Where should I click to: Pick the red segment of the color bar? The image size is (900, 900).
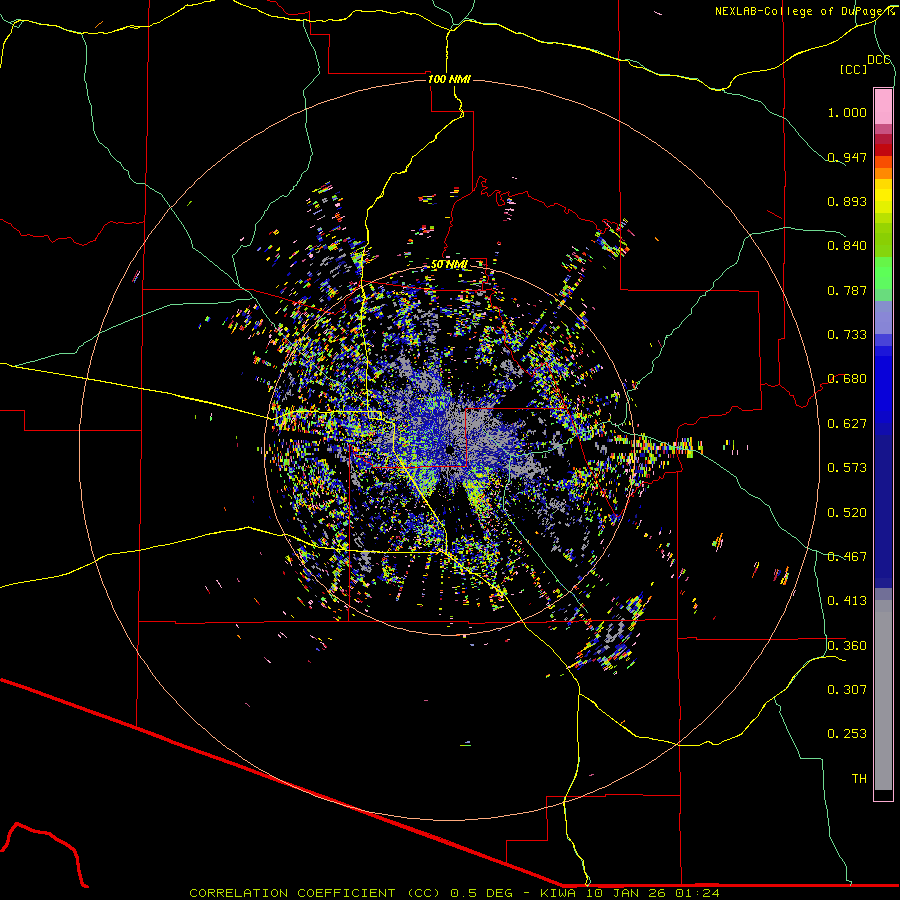[883, 149]
